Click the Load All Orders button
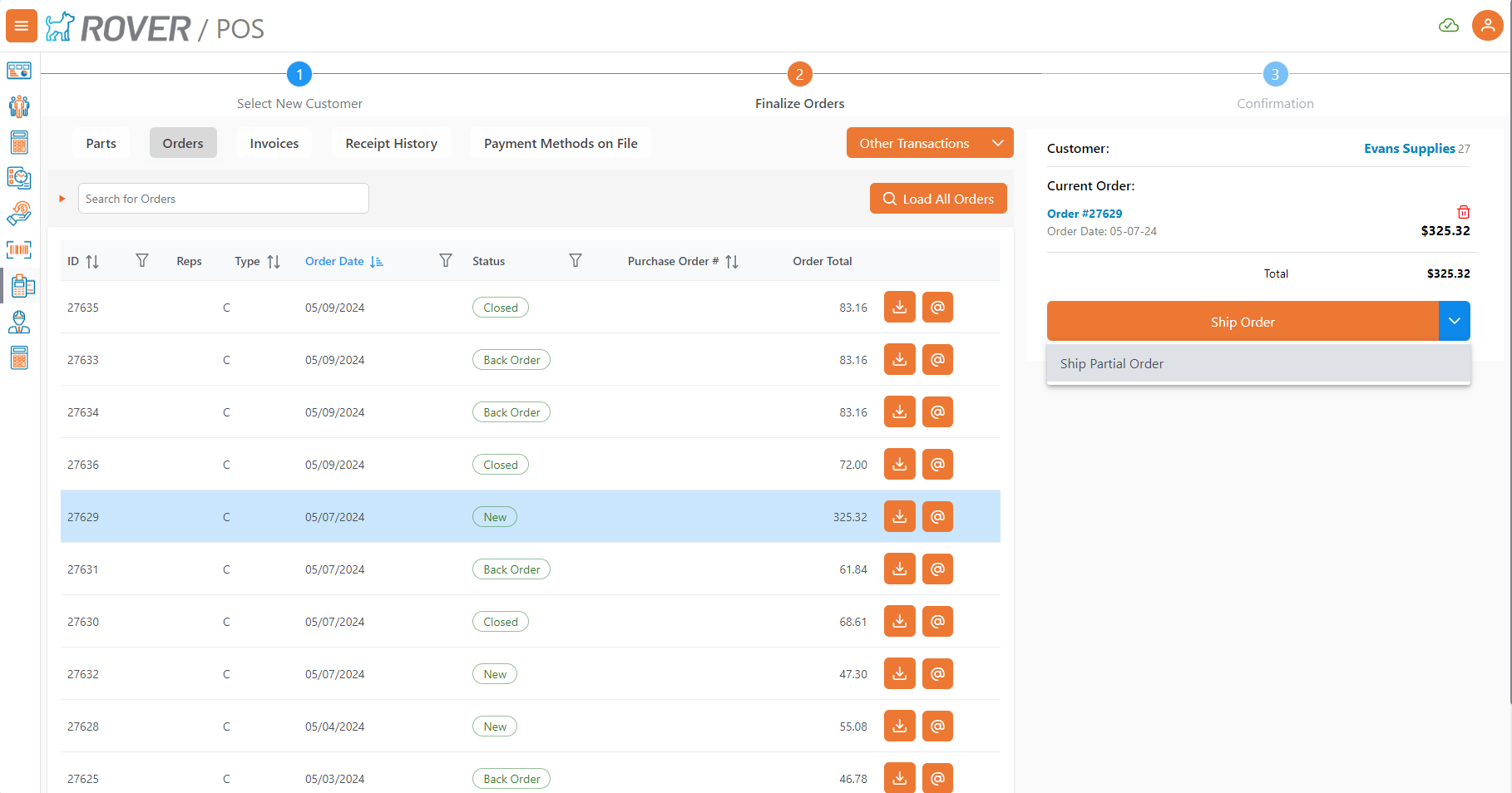This screenshot has width=1512, height=793. 938,199
